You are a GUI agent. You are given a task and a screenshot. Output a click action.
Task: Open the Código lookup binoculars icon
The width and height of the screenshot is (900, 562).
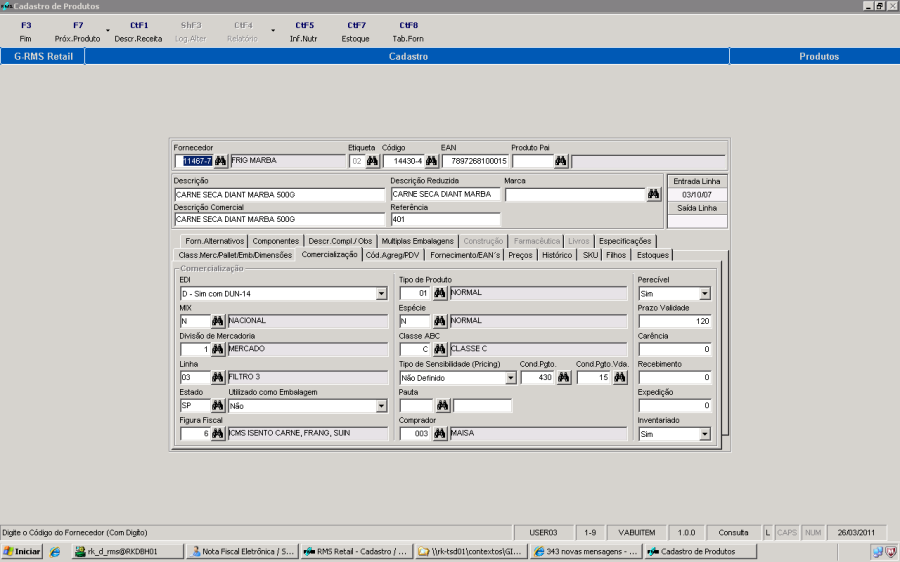coord(431,161)
